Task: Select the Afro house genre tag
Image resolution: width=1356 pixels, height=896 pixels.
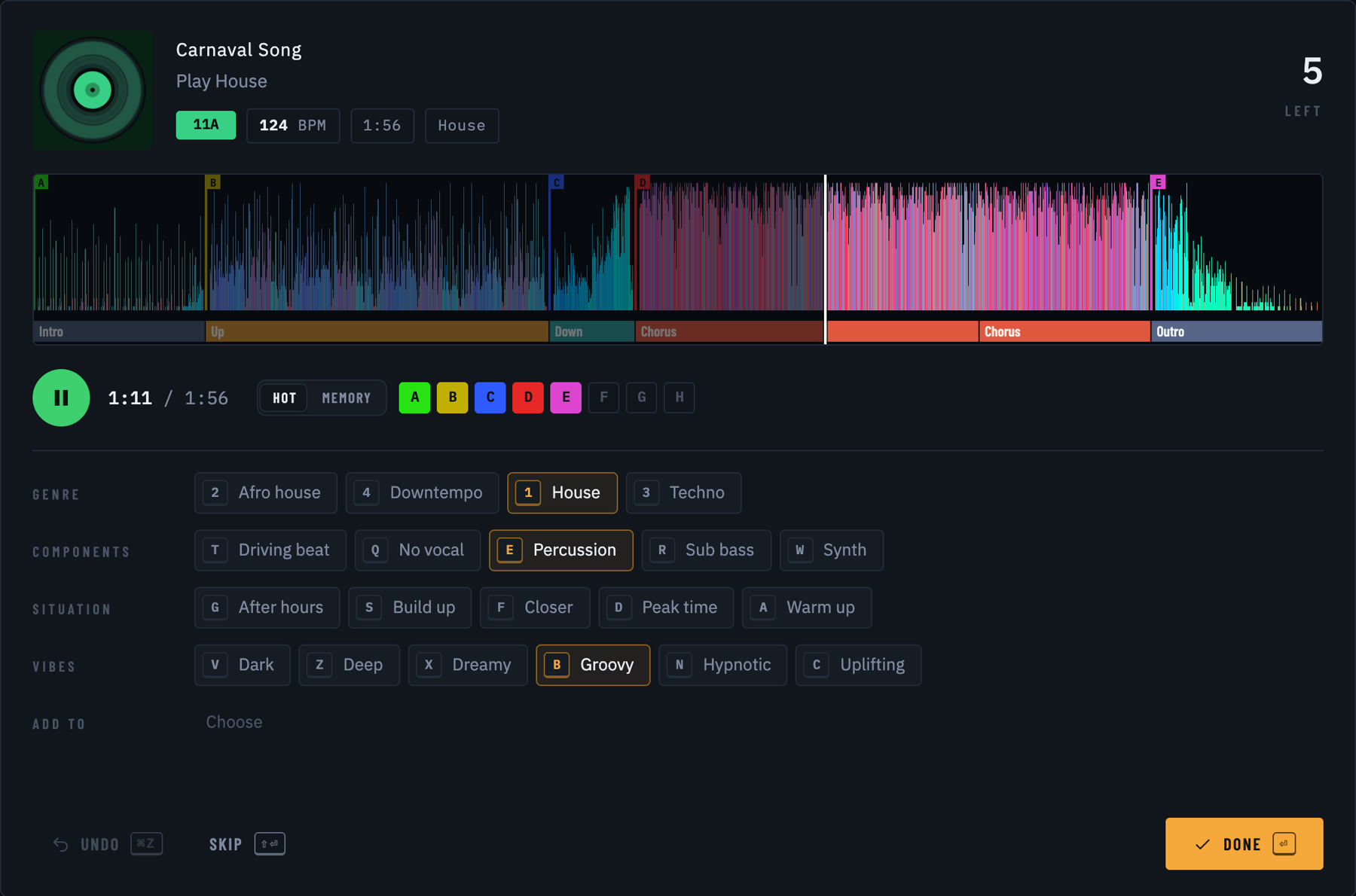Action: [x=266, y=492]
